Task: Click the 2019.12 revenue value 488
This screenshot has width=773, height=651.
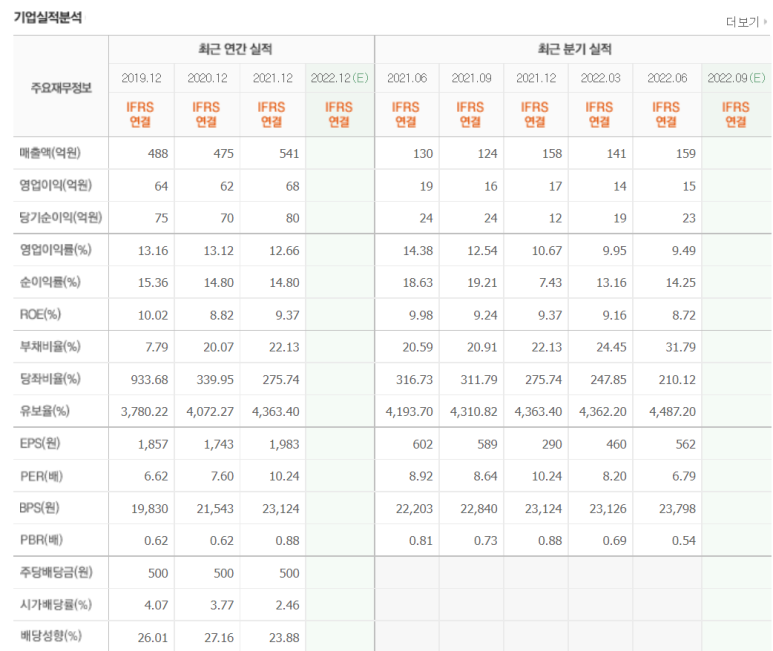Action: [x=158, y=154]
